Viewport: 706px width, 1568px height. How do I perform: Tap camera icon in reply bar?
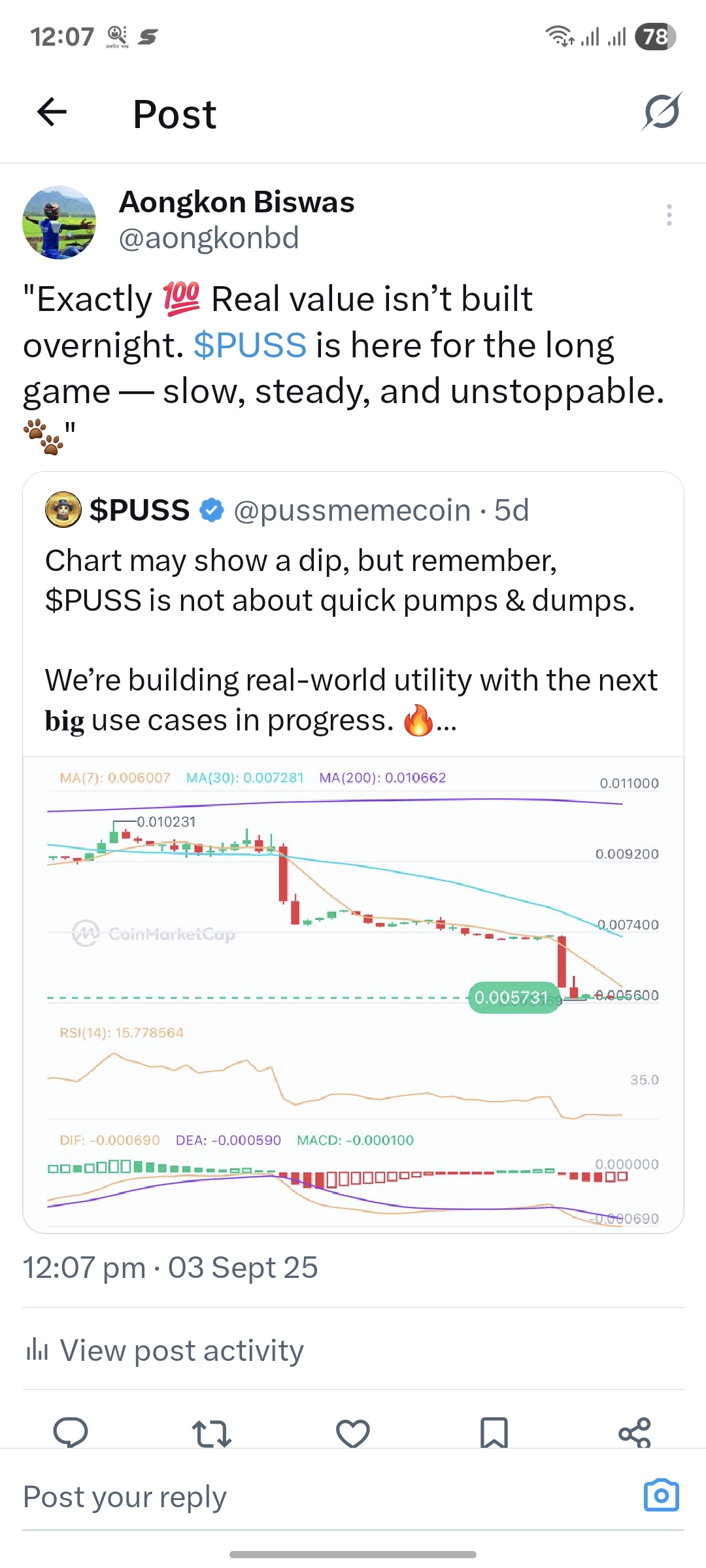661,1495
